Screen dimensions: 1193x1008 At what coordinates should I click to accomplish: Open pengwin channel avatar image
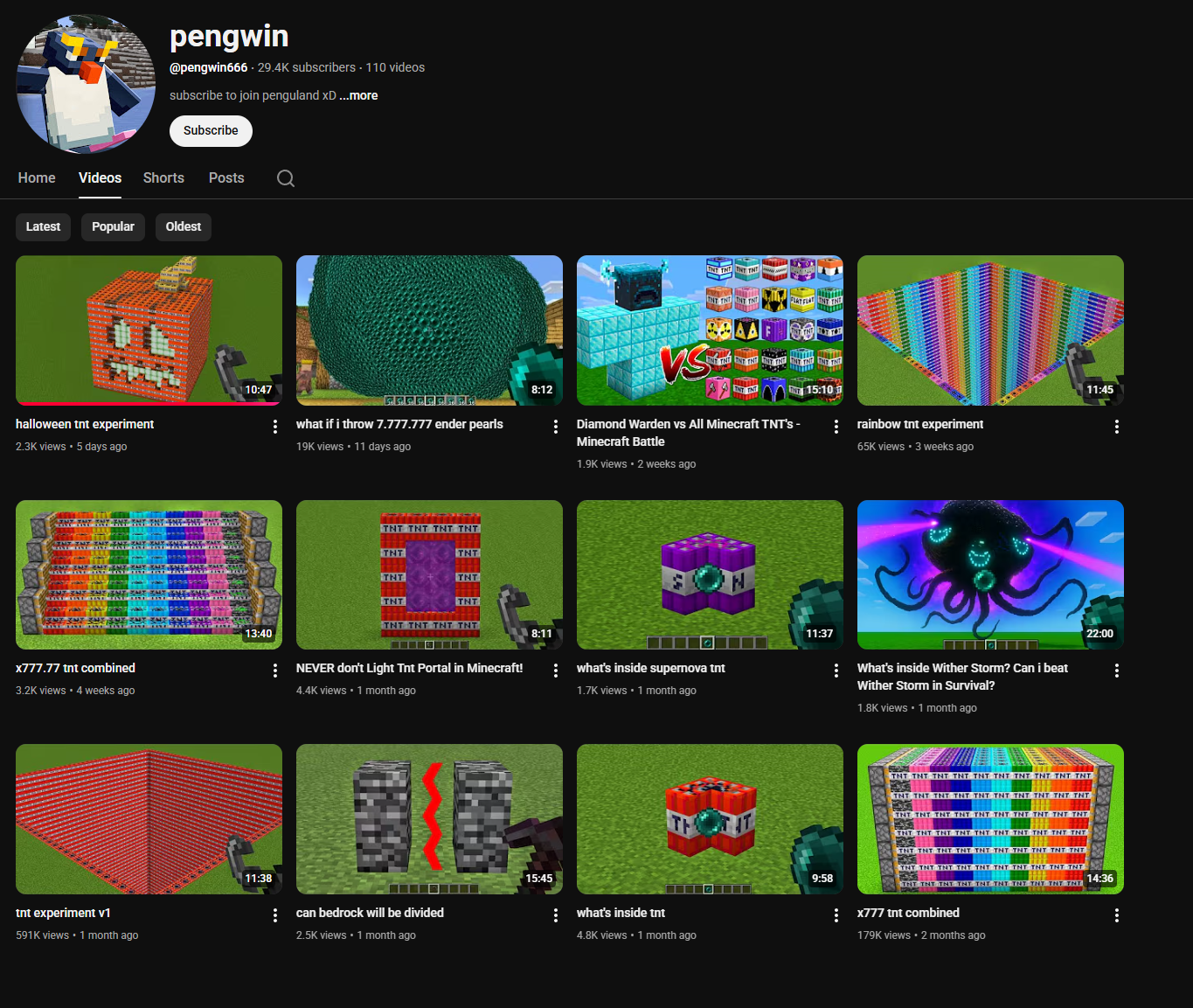click(x=86, y=84)
